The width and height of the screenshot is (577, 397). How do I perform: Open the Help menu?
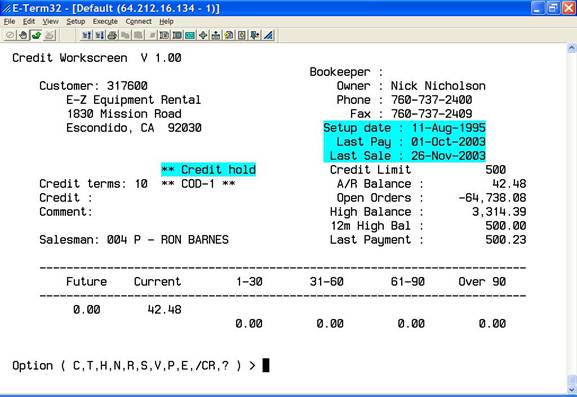[166, 22]
